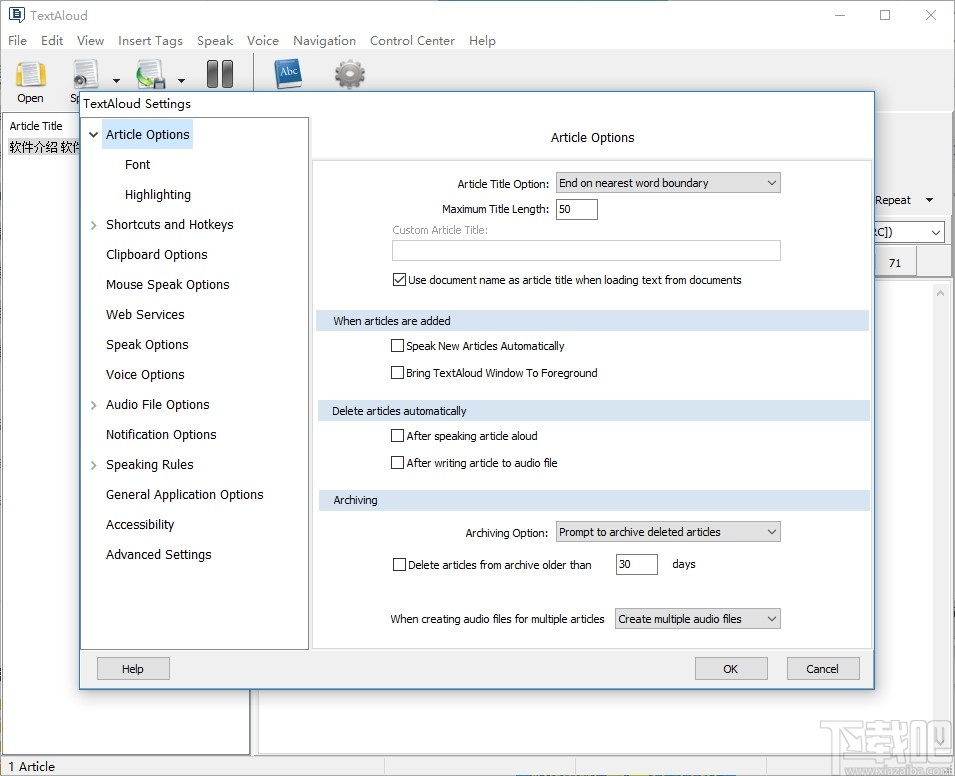Viewport: 955px width, 776px height.
Task: Open the Article Title Option dropdown
Action: coord(668,183)
